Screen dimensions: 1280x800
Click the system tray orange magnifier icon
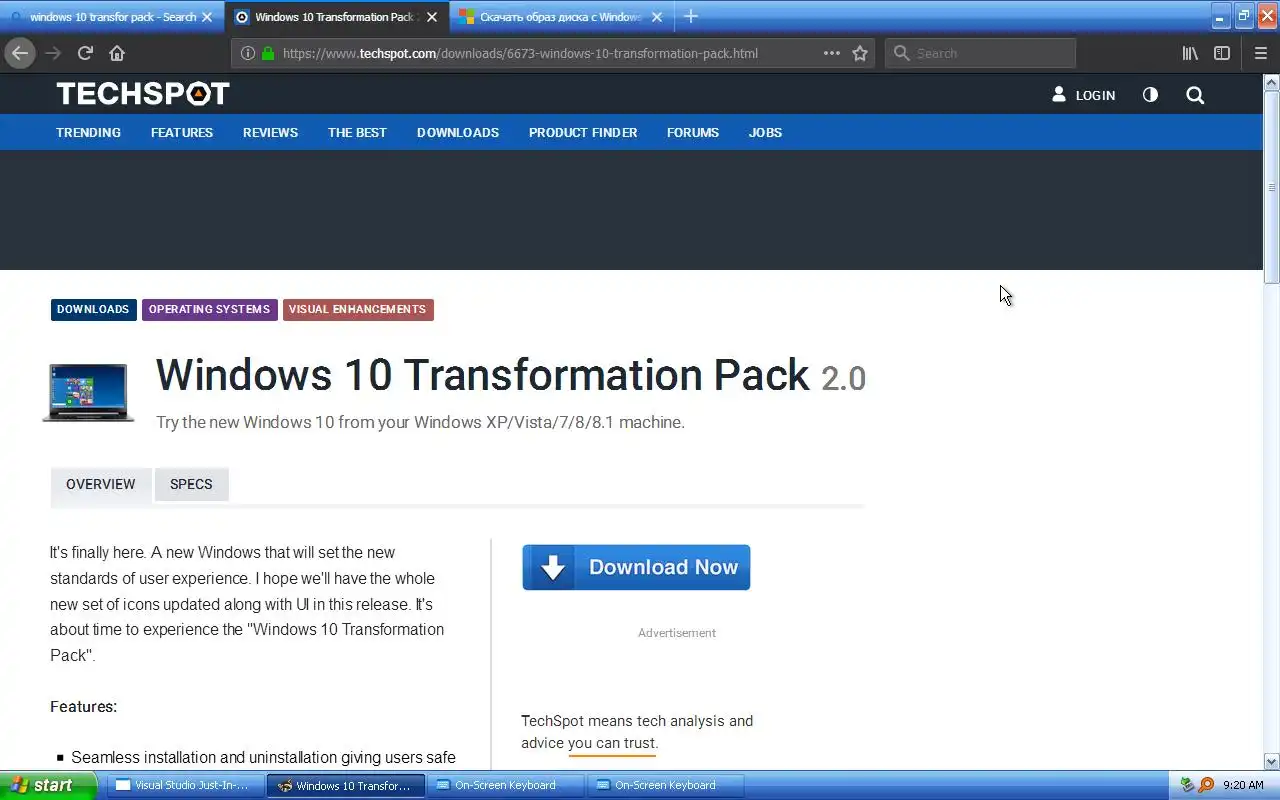[x=1206, y=785]
